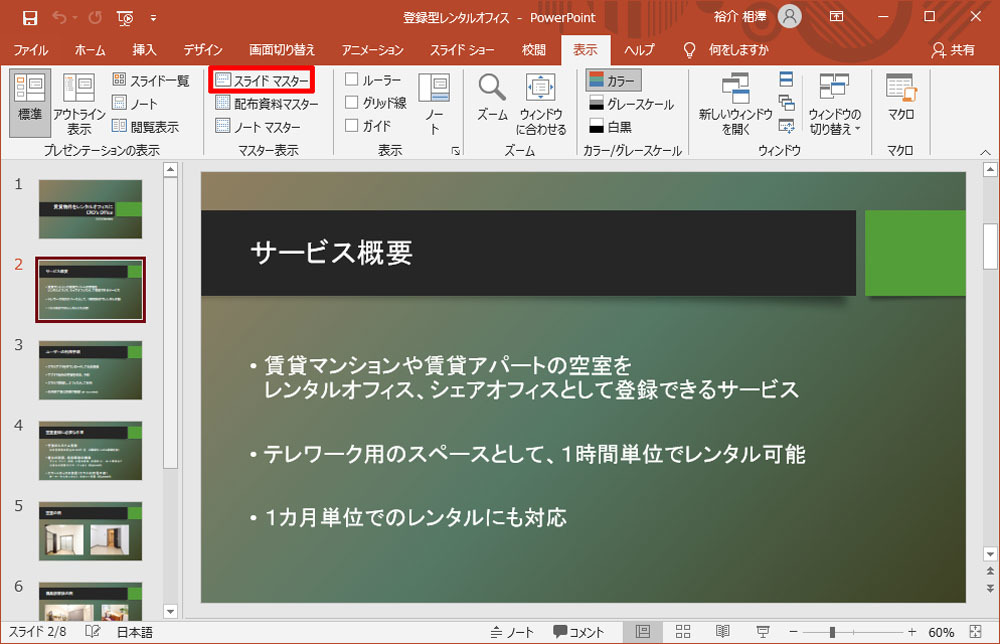Image resolution: width=1000 pixels, height=644 pixels.
Task: Open the ファイル tab
Action: (x=31, y=50)
